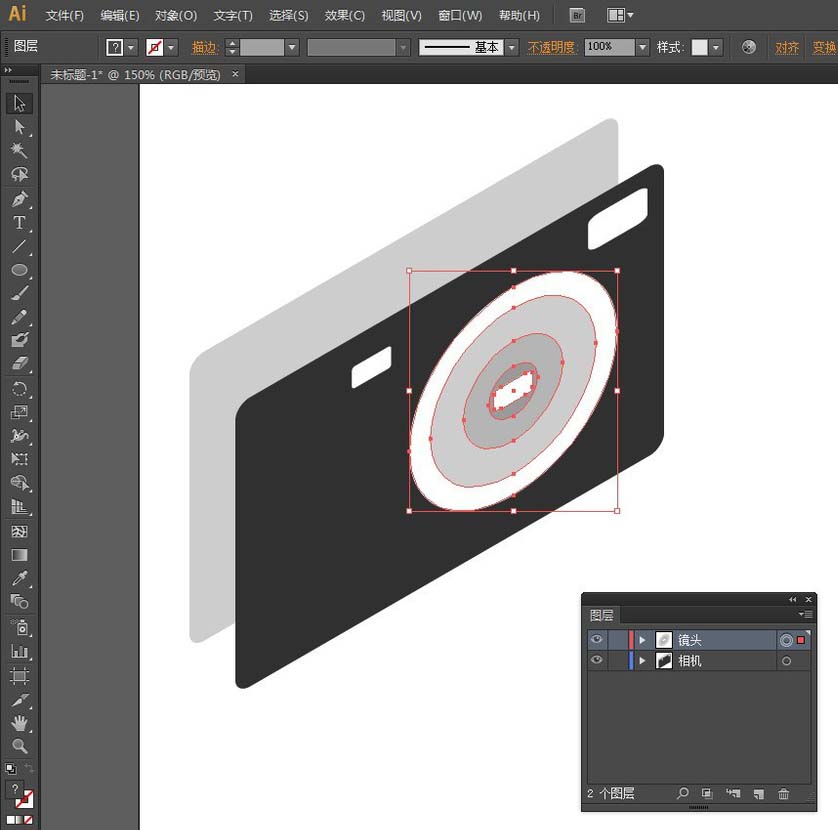Click the 不透明度 link in control bar

coord(553,47)
